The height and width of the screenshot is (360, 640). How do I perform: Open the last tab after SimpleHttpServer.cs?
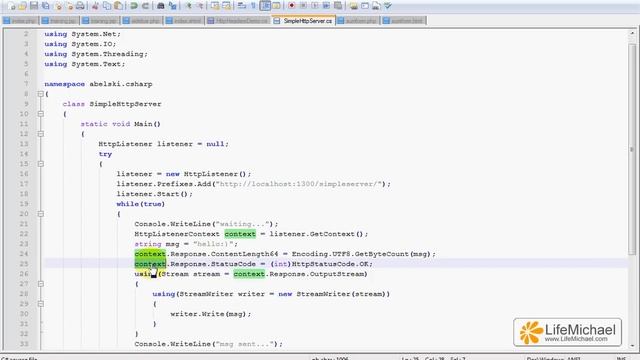[x=403, y=20]
